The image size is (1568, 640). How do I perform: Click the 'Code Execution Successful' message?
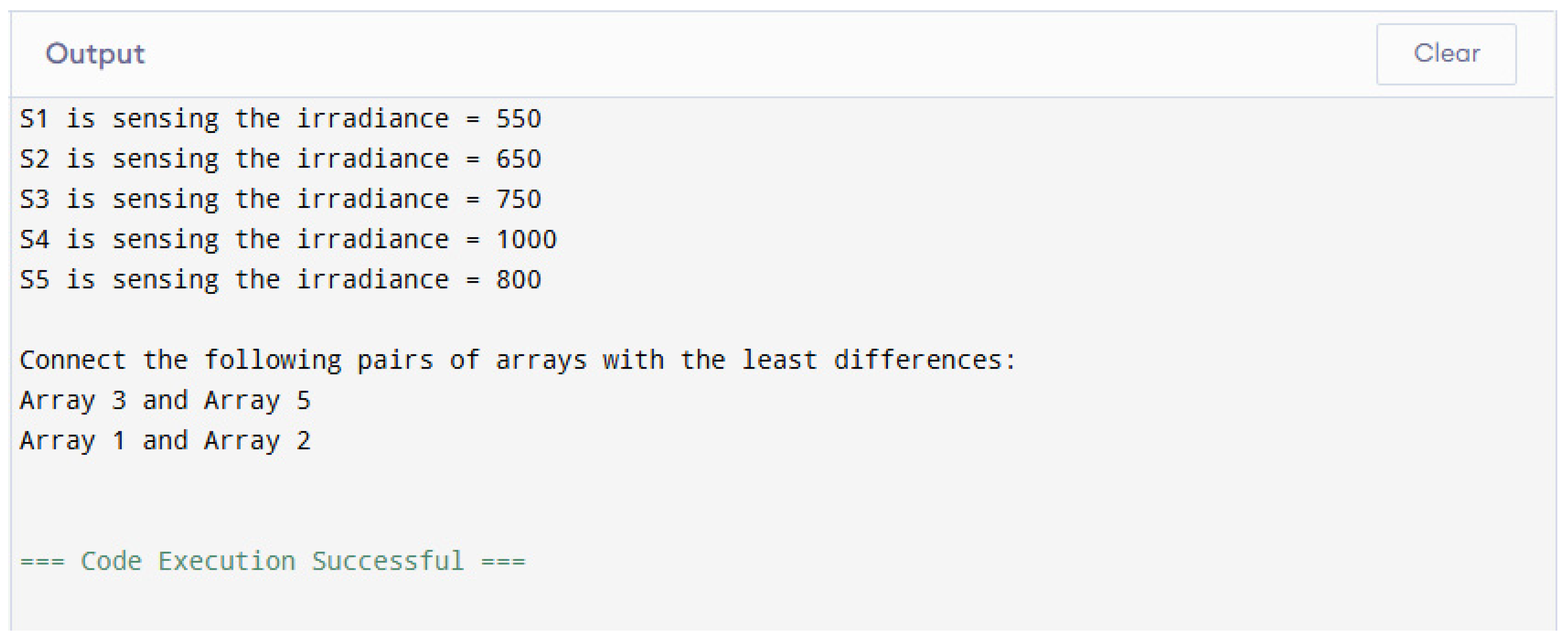pos(272,561)
